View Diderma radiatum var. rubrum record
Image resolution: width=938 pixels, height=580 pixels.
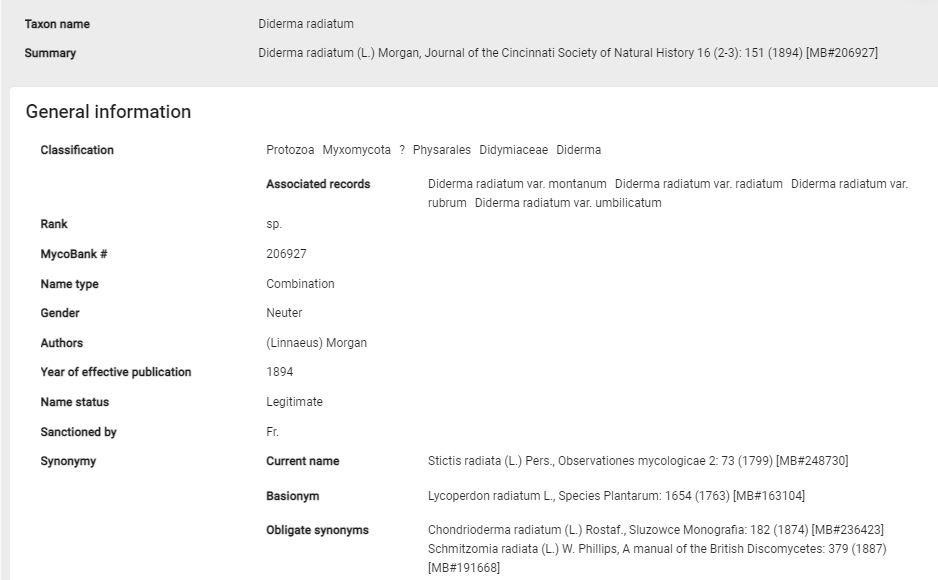coord(849,184)
